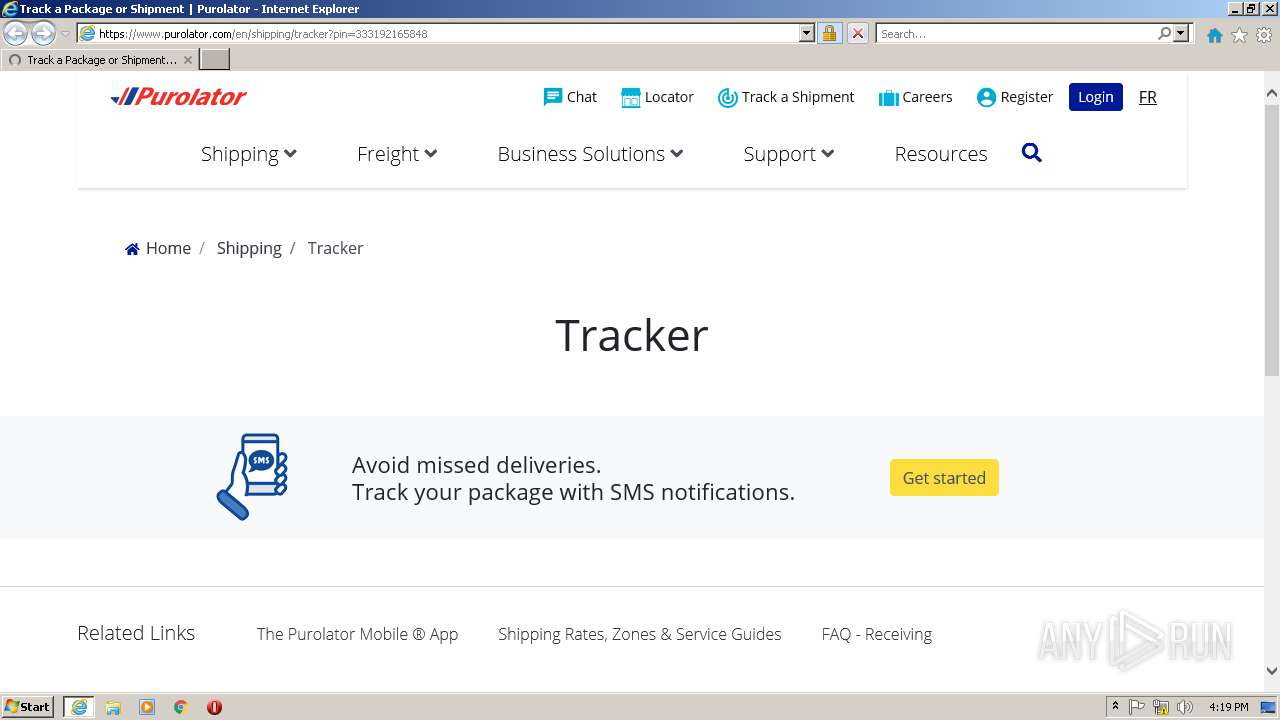Viewport: 1280px width, 720px height.
Task: Open the media player taskbar icon
Action: click(x=147, y=707)
